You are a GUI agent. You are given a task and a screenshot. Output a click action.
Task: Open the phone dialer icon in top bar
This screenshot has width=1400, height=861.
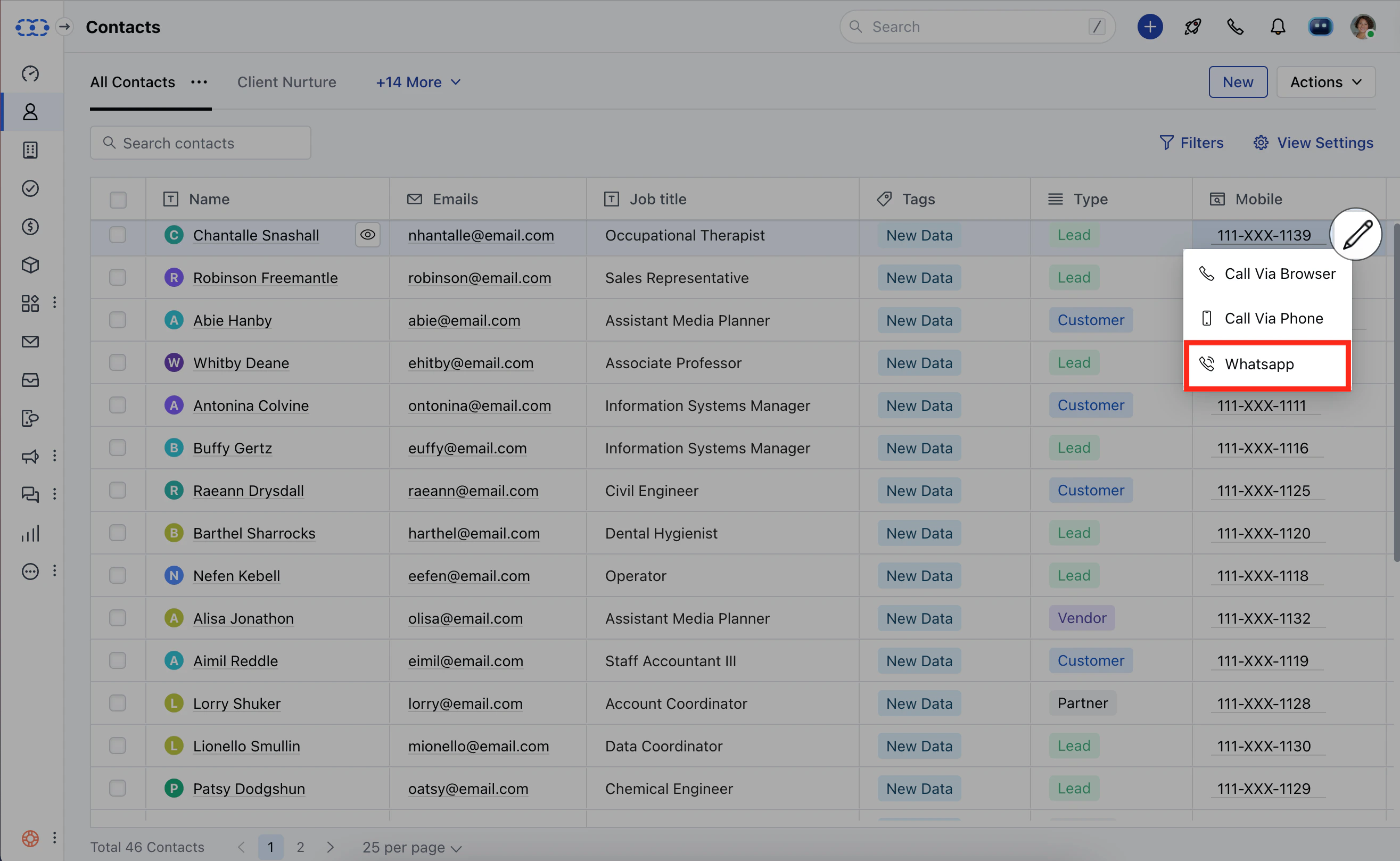(1236, 27)
